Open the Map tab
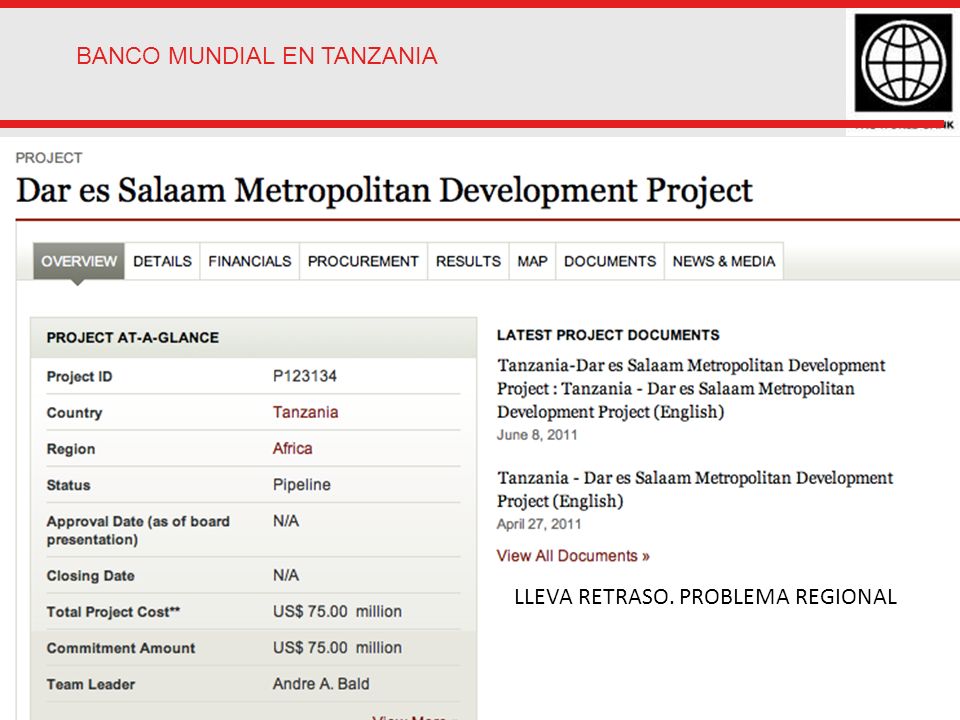 533,261
